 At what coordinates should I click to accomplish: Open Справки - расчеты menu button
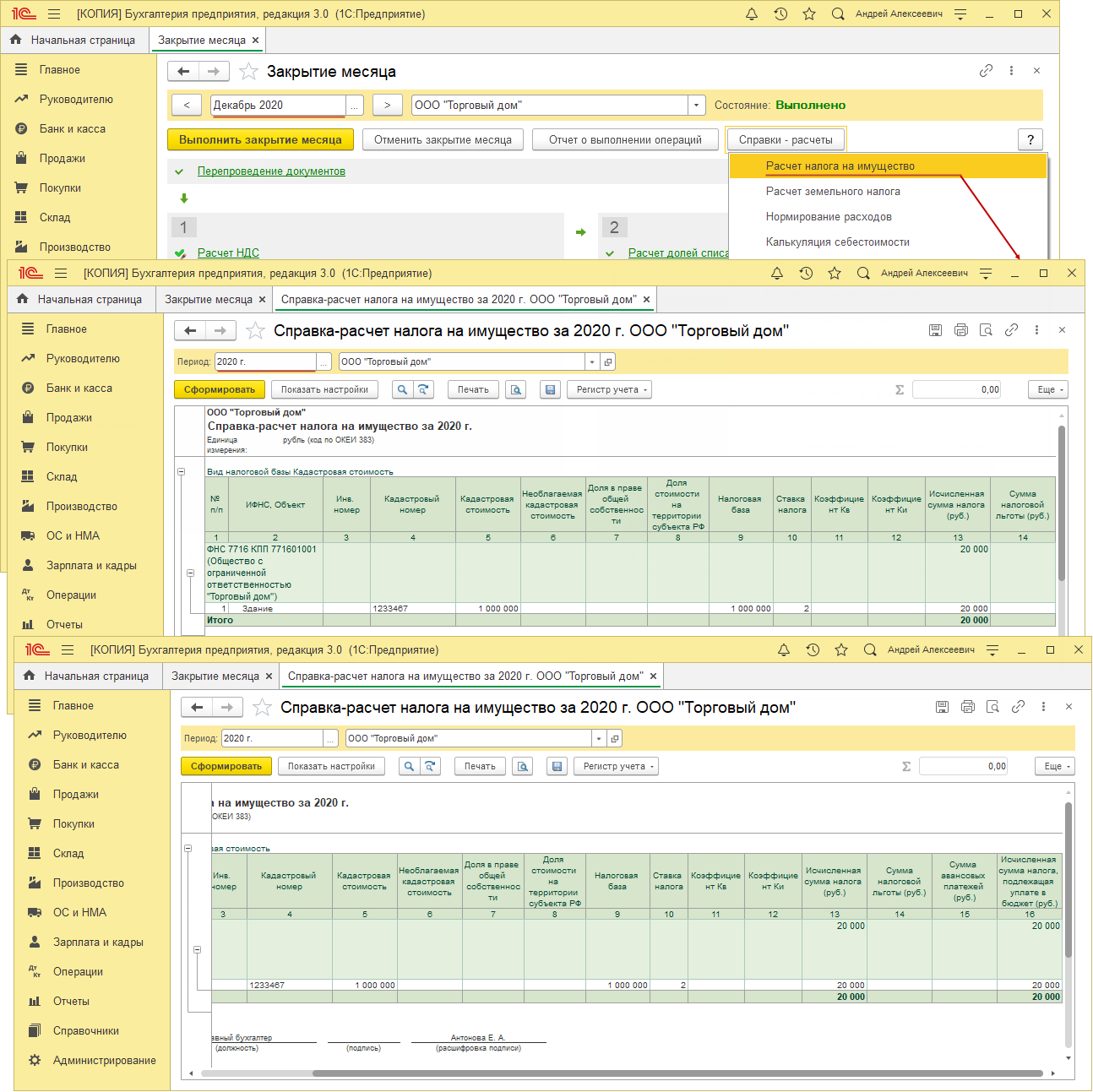coord(786,140)
